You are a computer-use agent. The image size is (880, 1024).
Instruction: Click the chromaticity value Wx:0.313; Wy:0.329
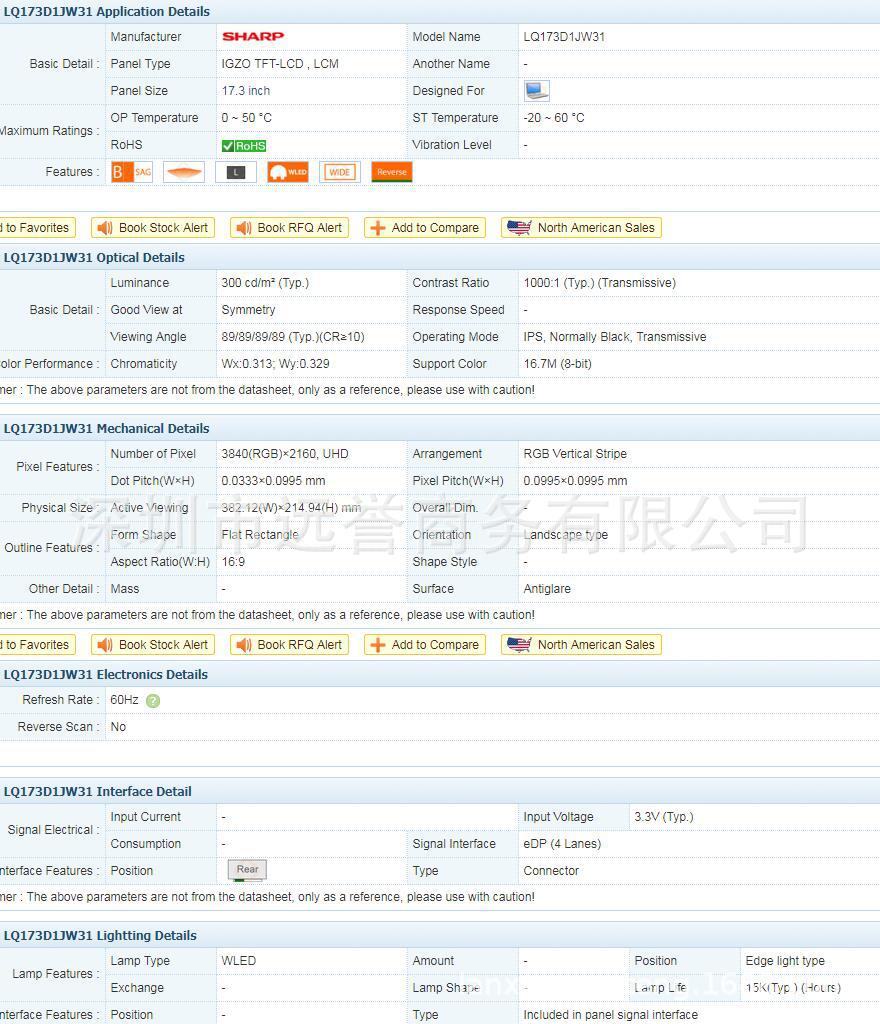[x=275, y=364]
